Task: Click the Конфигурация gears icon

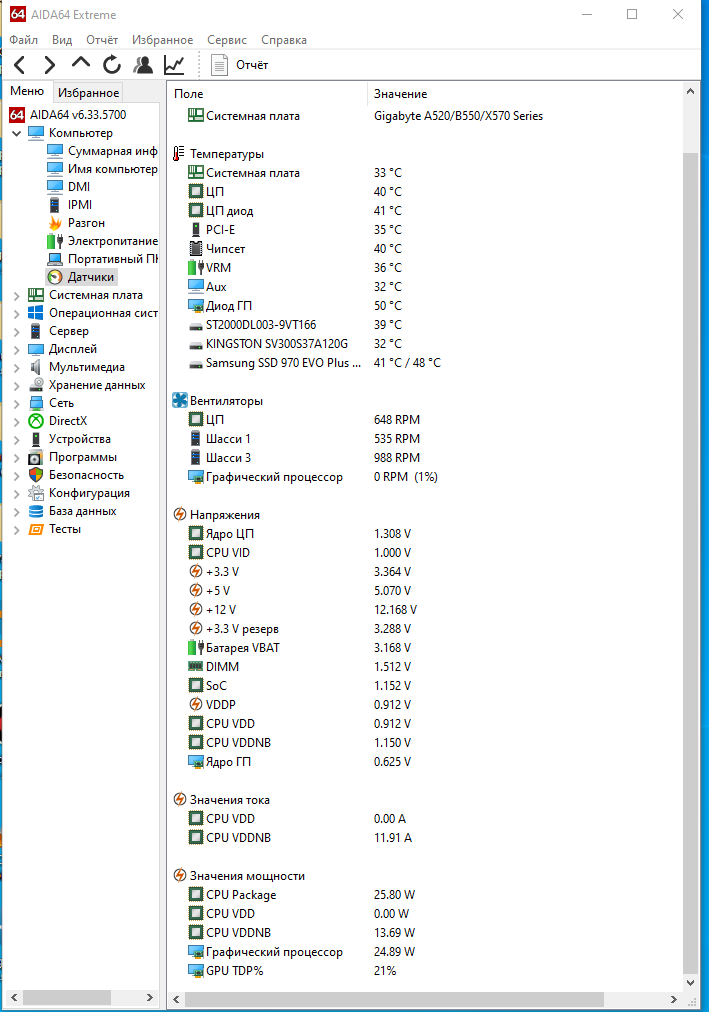Action: coord(36,493)
